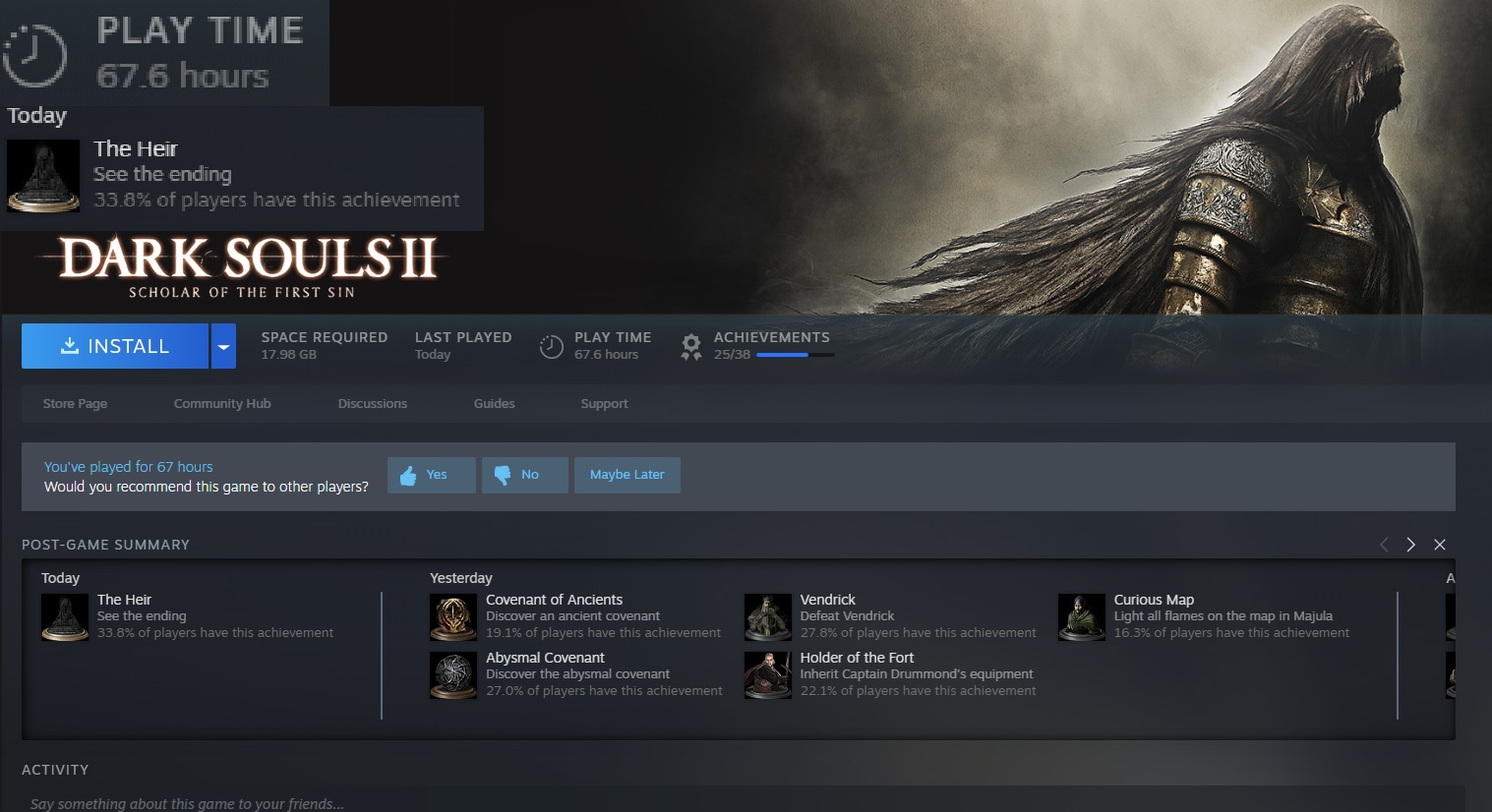Click No to not recommend game
The width and height of the screenshot is (1492, 812).
click(x=525, y=475)
